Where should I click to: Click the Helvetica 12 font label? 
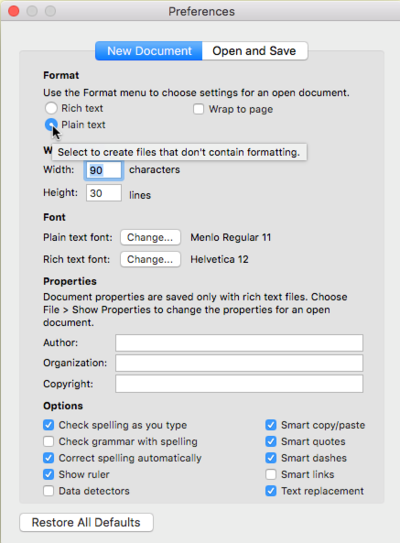(x=220, y=259)
